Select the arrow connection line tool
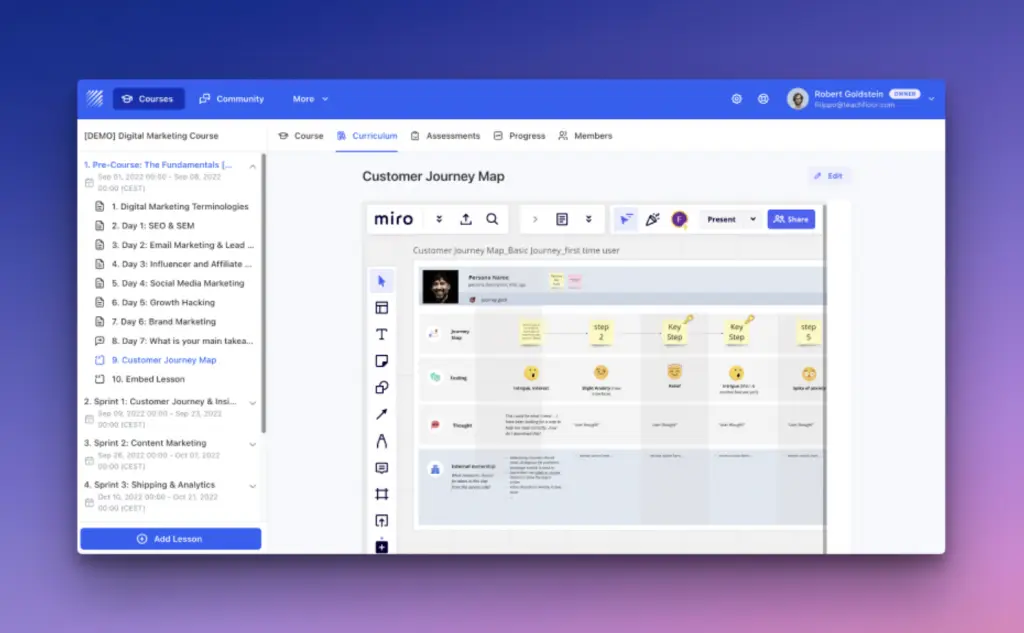 tap(381, 414)
